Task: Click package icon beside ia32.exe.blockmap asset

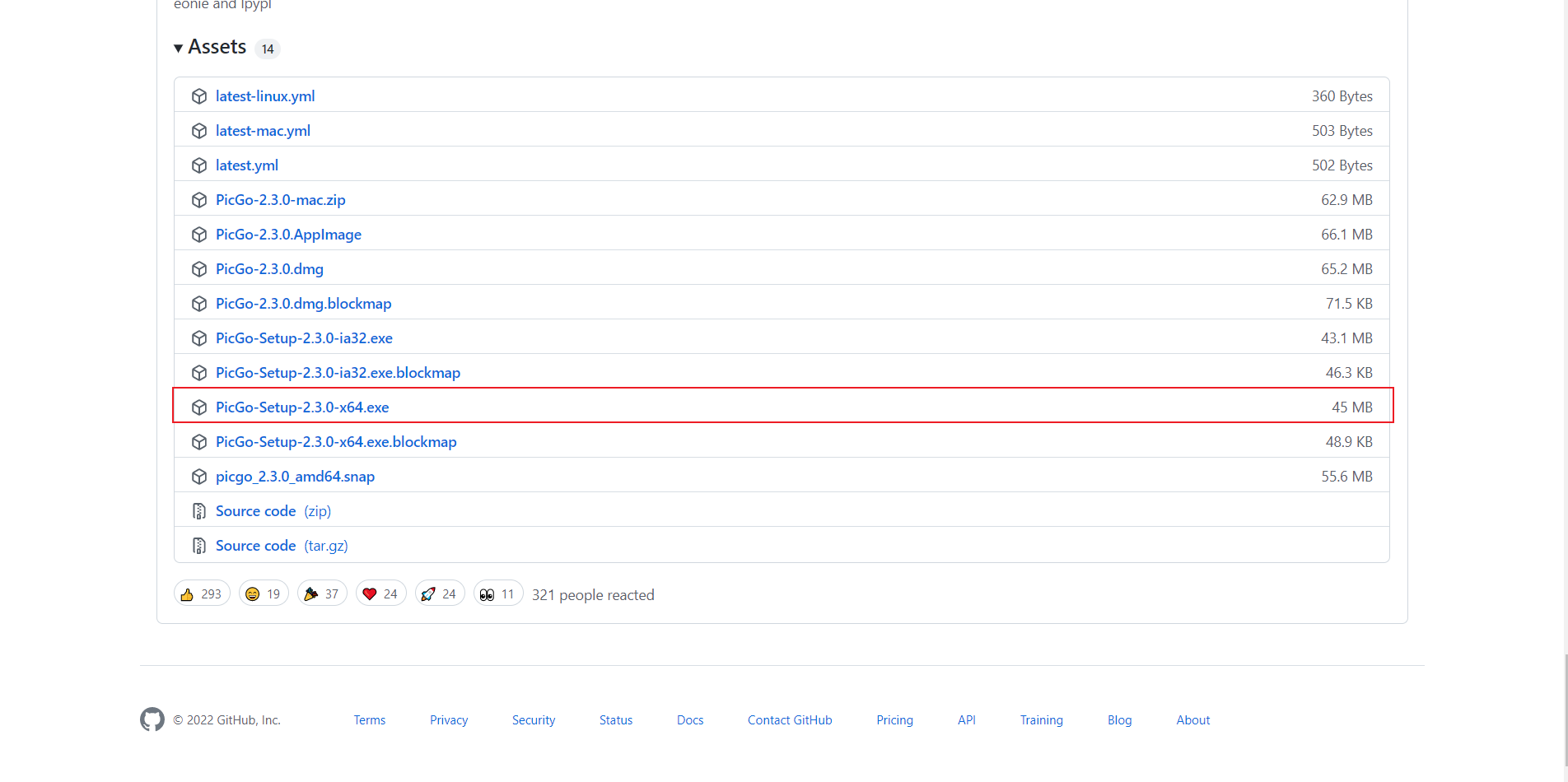Action: pyautogui.click(x=198, y=373)
